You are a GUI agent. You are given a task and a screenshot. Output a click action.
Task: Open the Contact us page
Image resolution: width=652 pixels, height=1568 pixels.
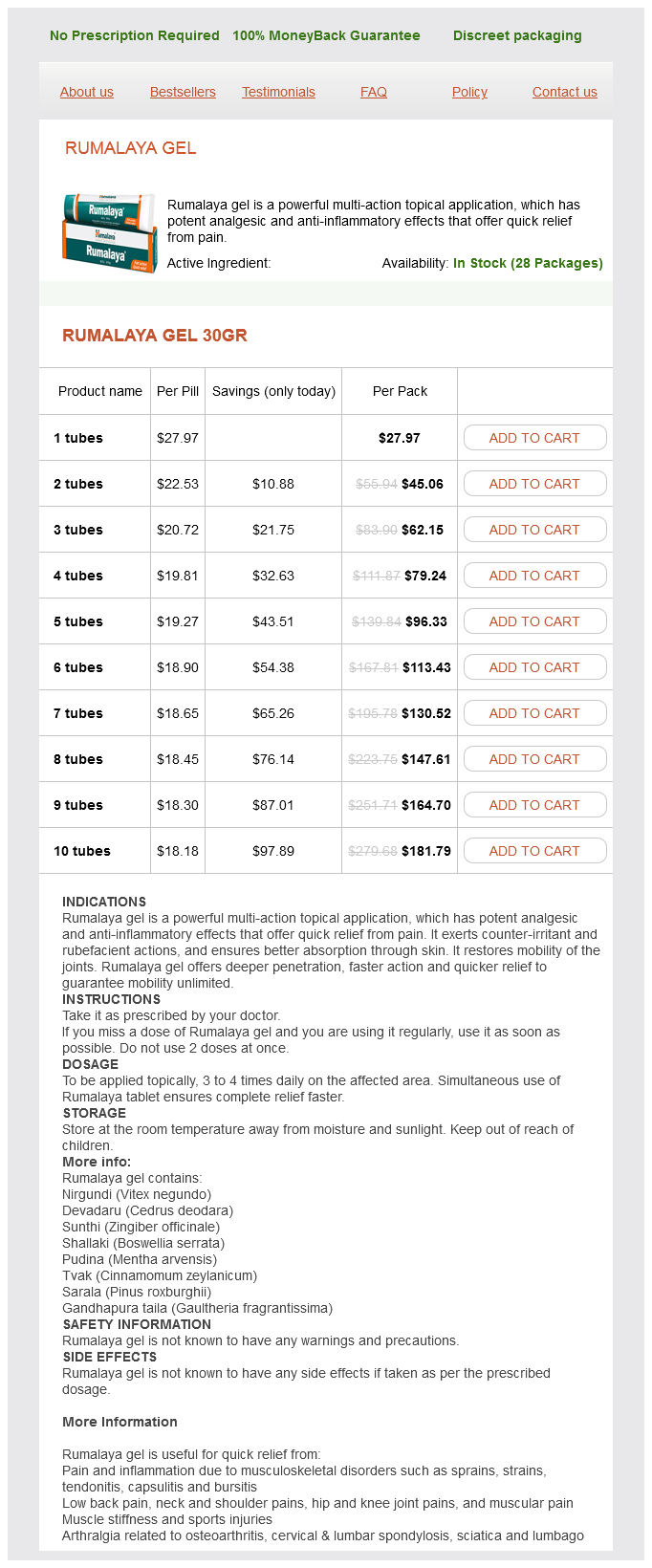565,92
